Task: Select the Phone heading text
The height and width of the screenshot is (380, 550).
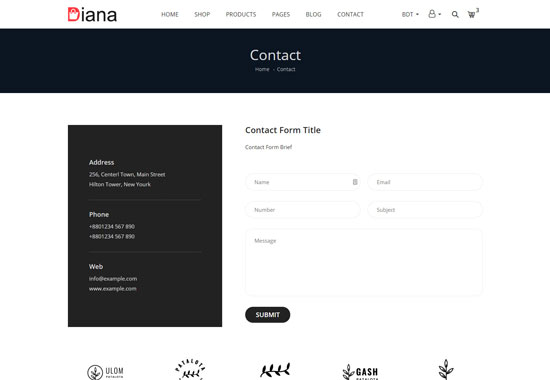Action: (99, 214)
